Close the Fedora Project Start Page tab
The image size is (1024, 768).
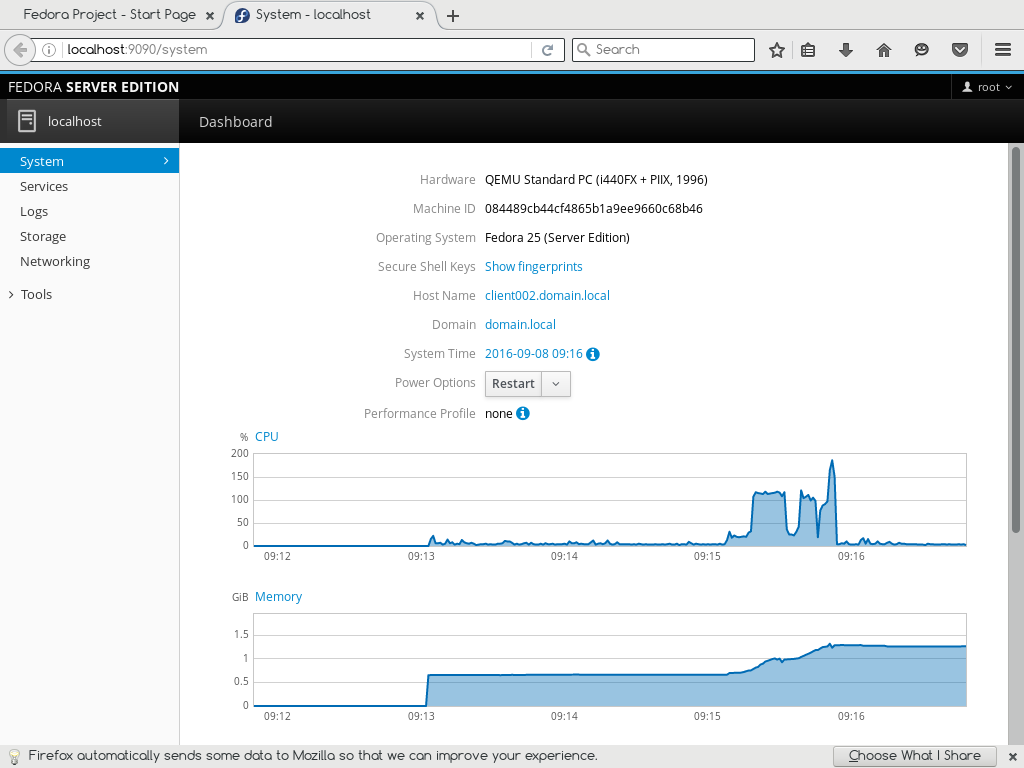(x=210, y=16)
